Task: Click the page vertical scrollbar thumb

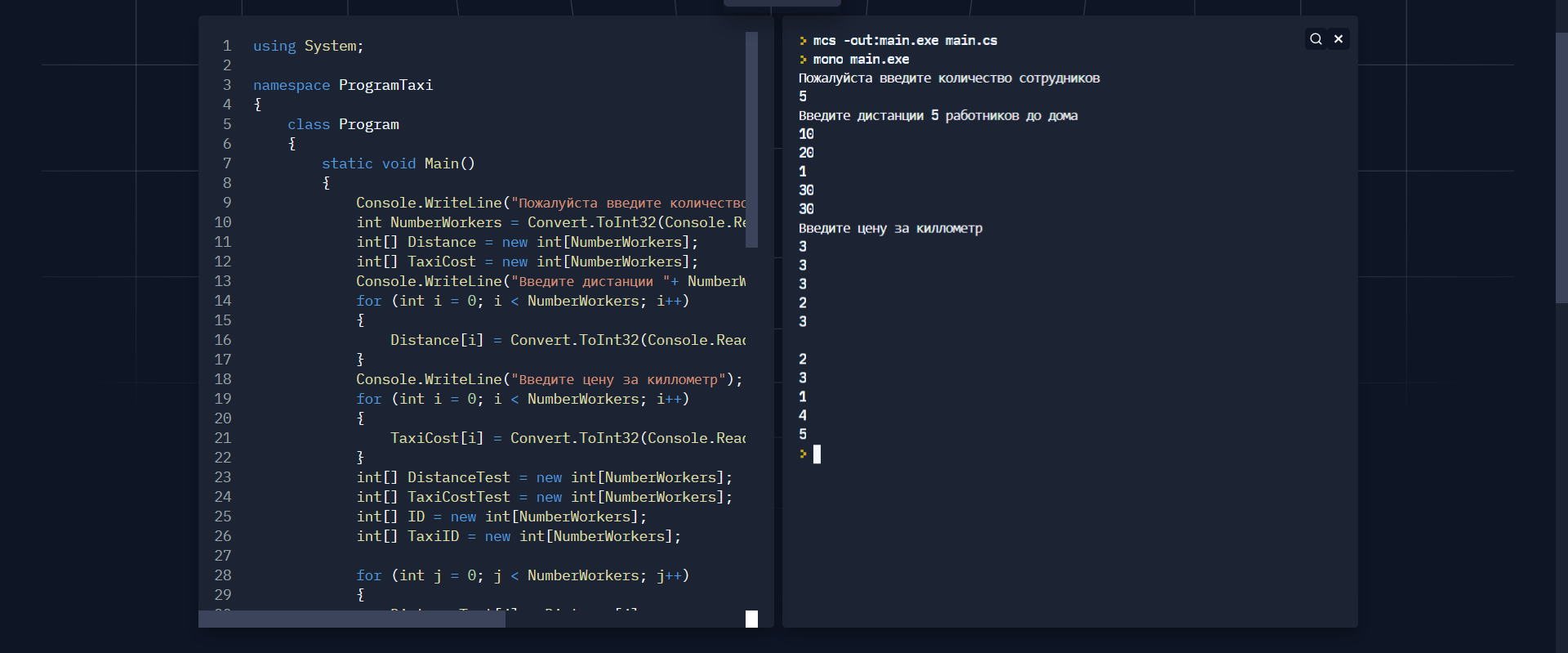Action: tap(1561, 168)
